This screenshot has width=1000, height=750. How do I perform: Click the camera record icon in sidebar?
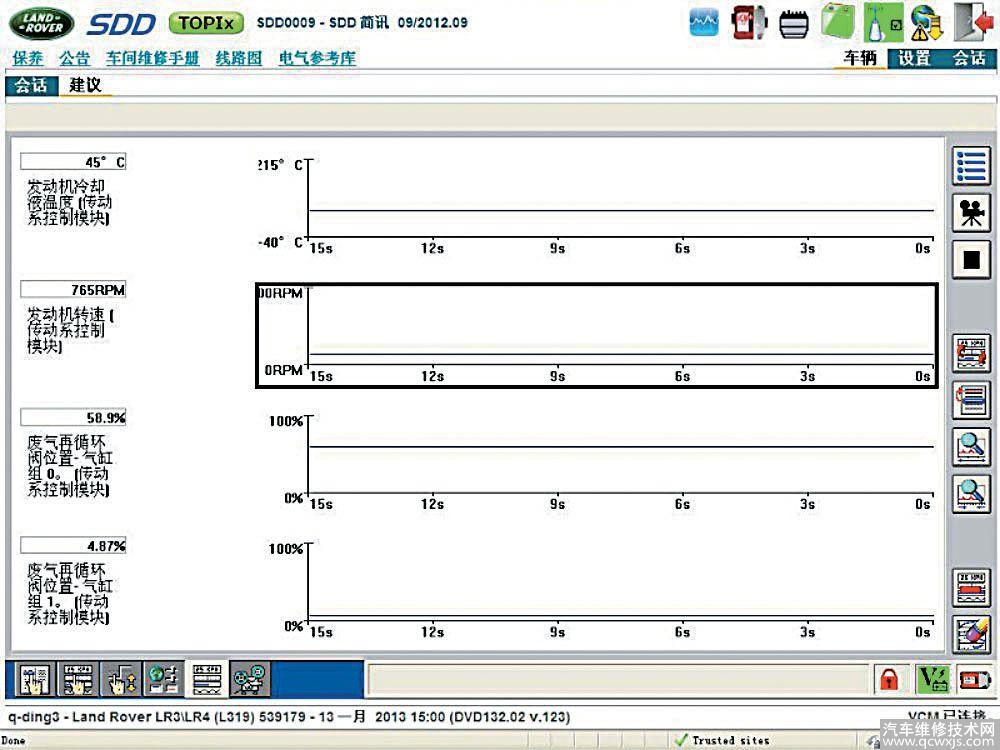point(970,213)
